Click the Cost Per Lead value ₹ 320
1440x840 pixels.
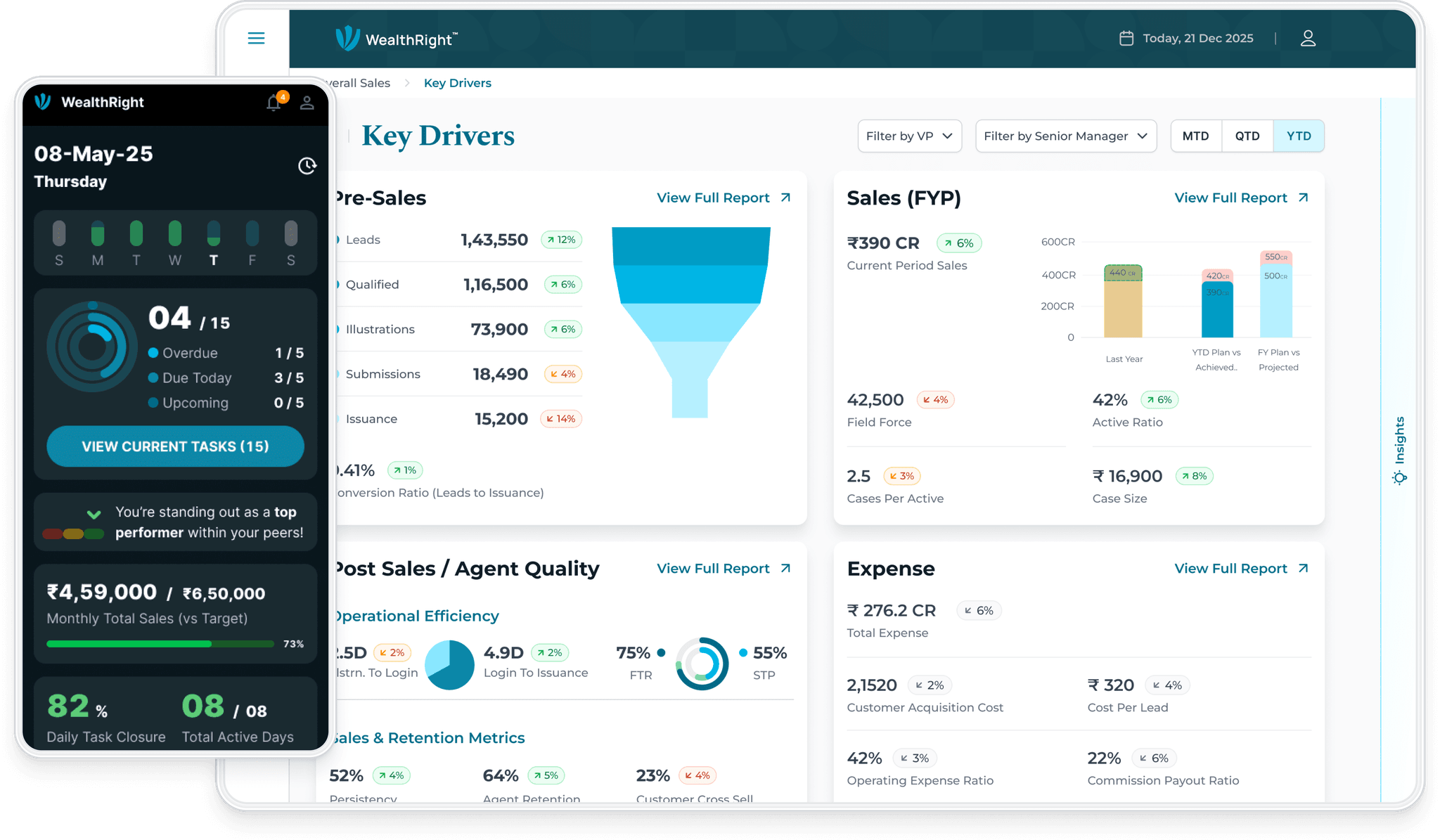tap(1111, 685)
